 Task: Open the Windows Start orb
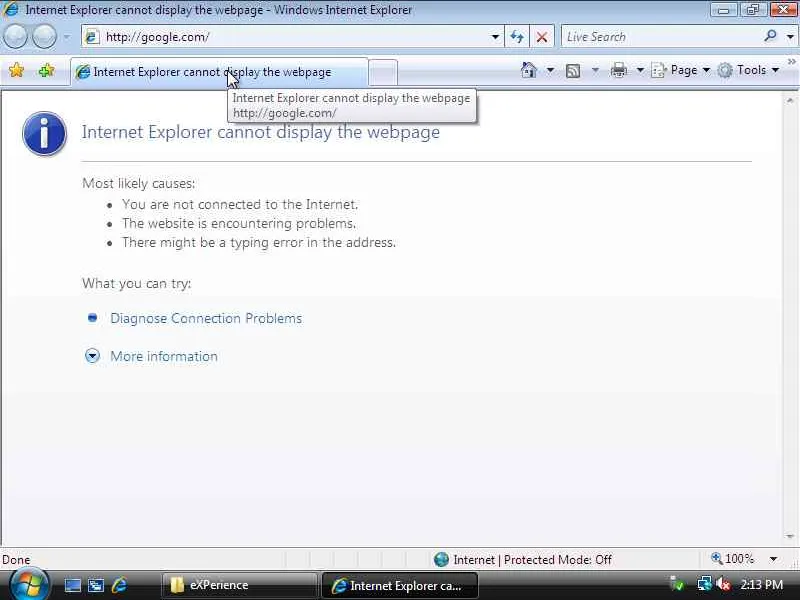[x=28, y=585]
